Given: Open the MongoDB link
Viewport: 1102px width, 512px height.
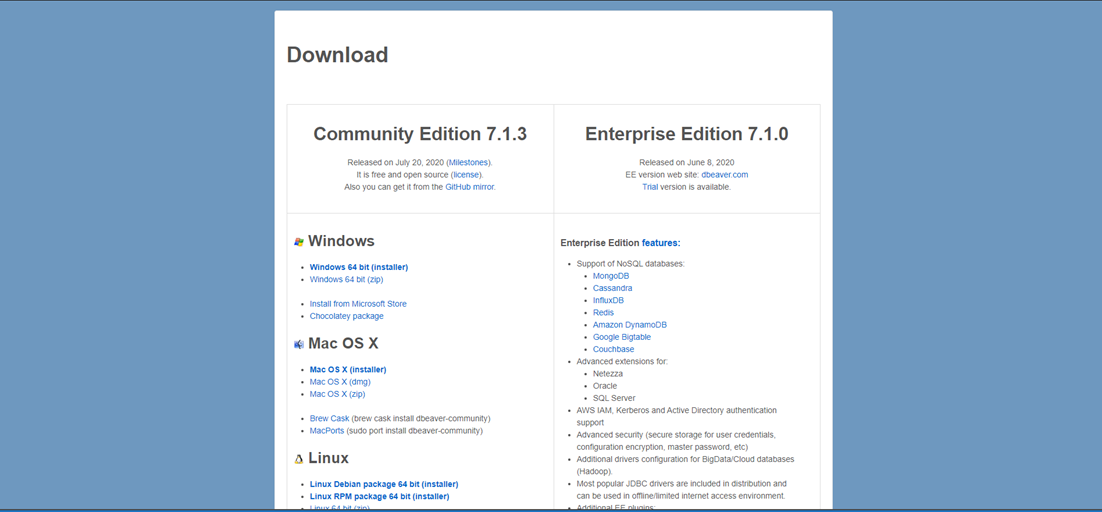Looking at the screenshot, I should point(611,276).
